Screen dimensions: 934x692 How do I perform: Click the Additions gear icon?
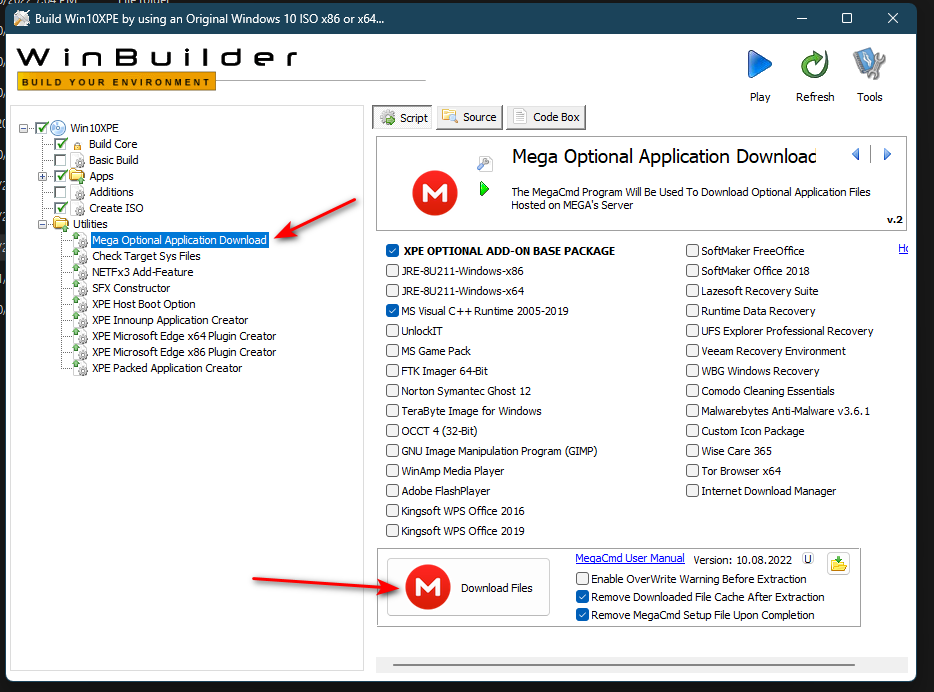tap(78, 192)
